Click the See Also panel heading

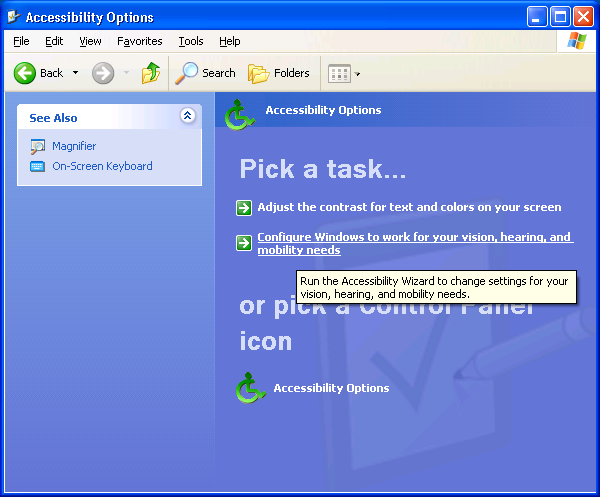pyautogui.click(x=53, y=118)
